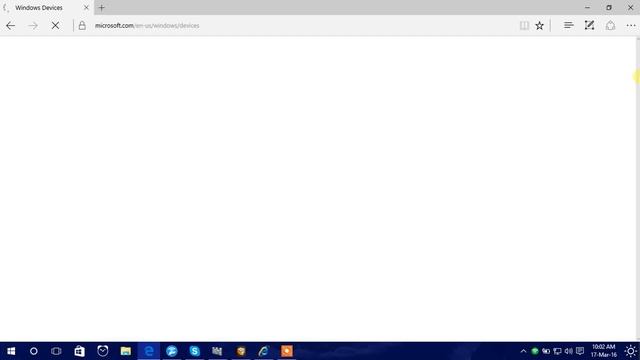This screenshot has width=640, height=360.
Task: Open network settings tray icon
Action: pos(557,351)
